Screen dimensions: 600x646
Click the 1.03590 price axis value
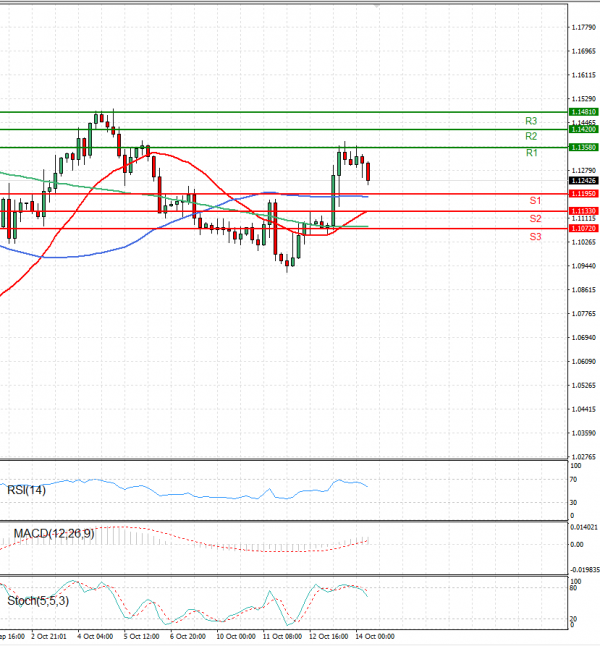click(x=584, y=433)
